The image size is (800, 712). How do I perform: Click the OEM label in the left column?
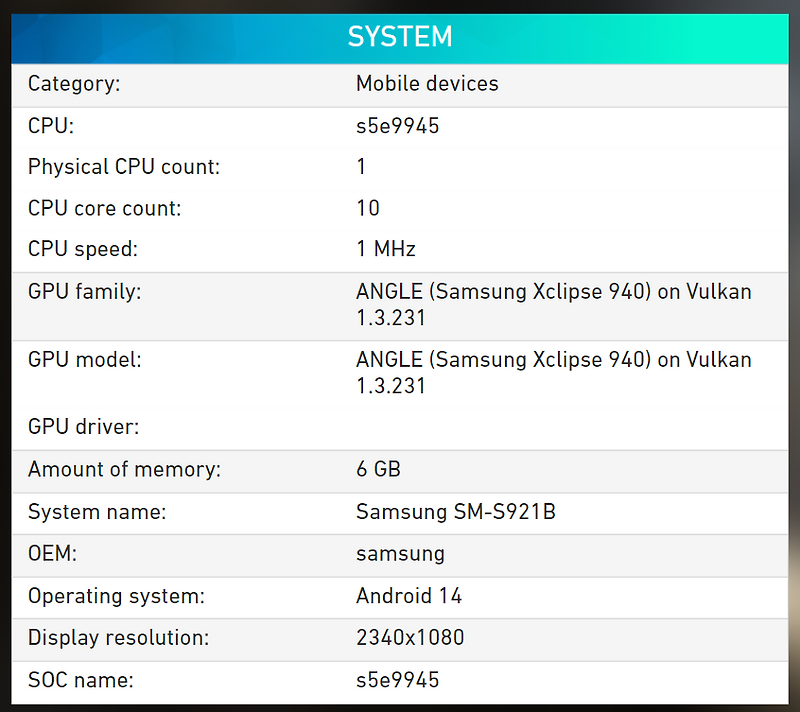[51, 554]
